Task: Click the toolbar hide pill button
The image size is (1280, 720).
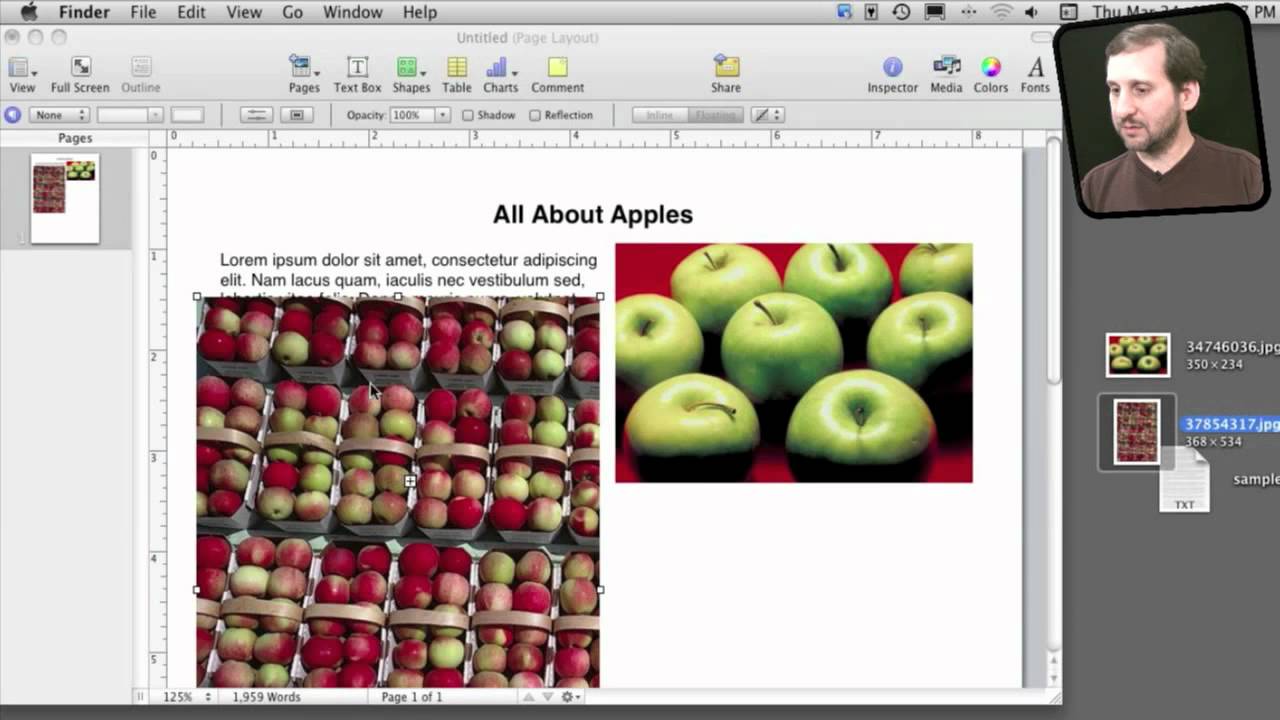Action: [1041, 37]
